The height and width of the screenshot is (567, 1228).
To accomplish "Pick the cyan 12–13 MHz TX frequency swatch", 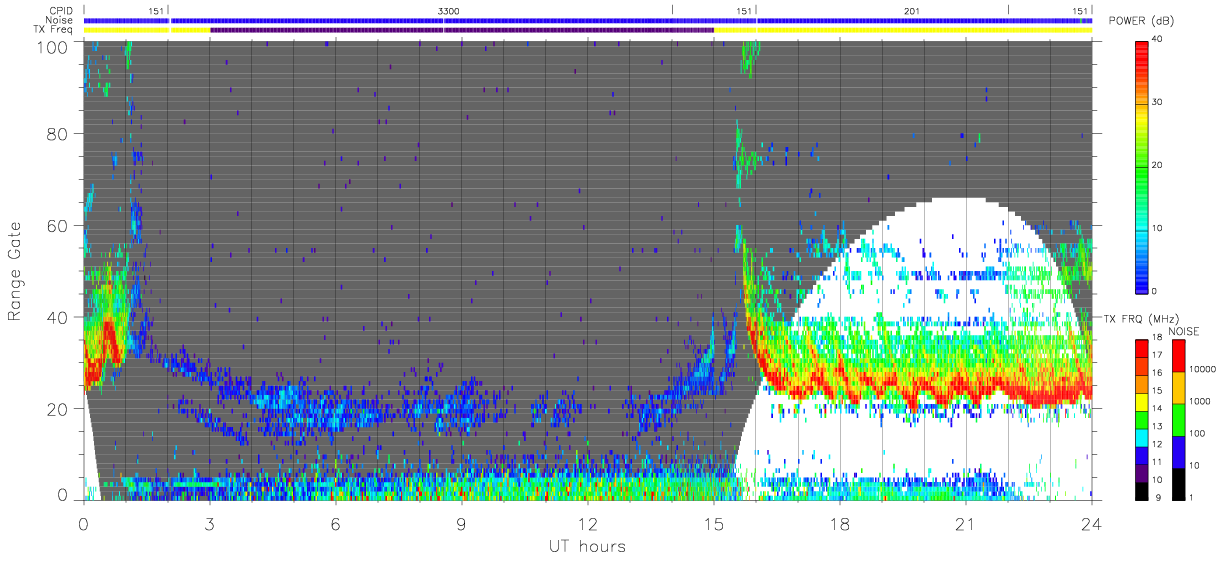I will pos(1141,436).
